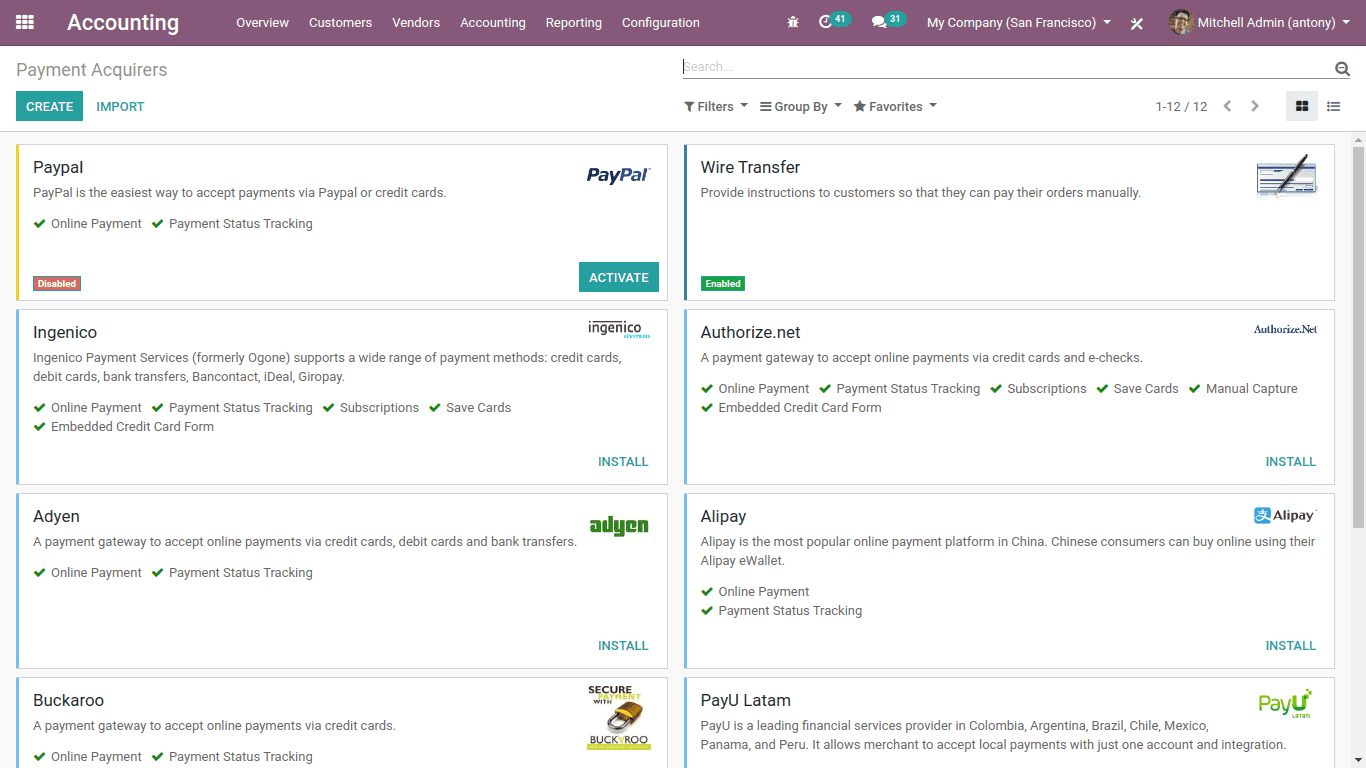Click the Adyen card title
This screenshot has height=768, width=1366.
coord(56,516)
